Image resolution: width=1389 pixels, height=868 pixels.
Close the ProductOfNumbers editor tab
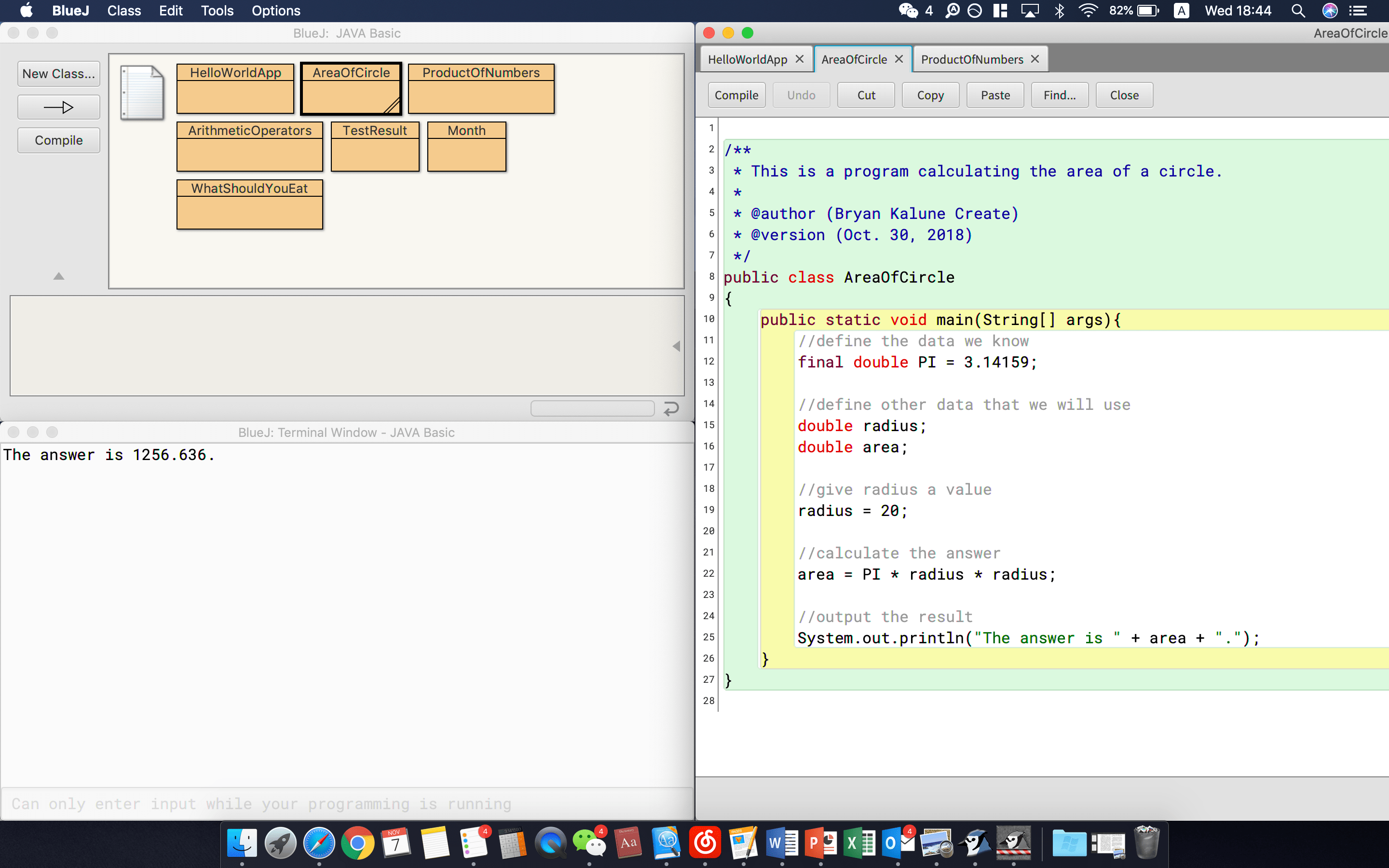click(1035, 59)
